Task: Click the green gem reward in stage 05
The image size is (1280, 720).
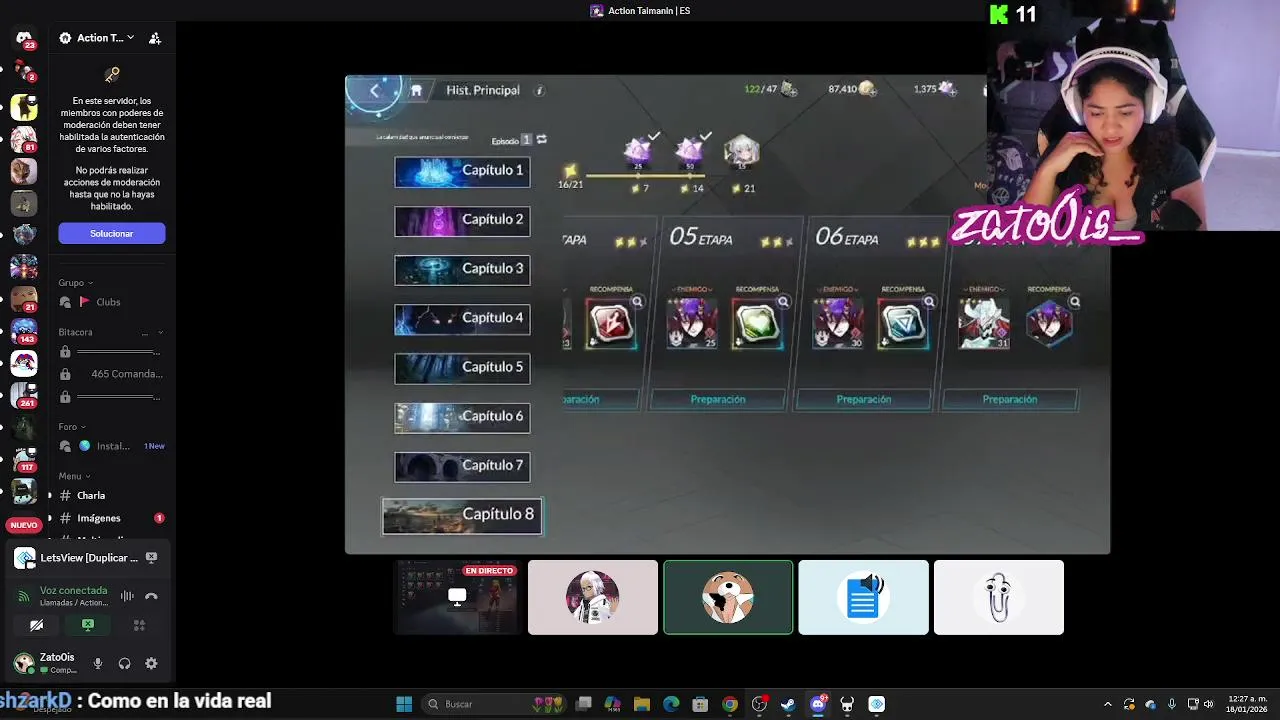Action: point(757,325)
